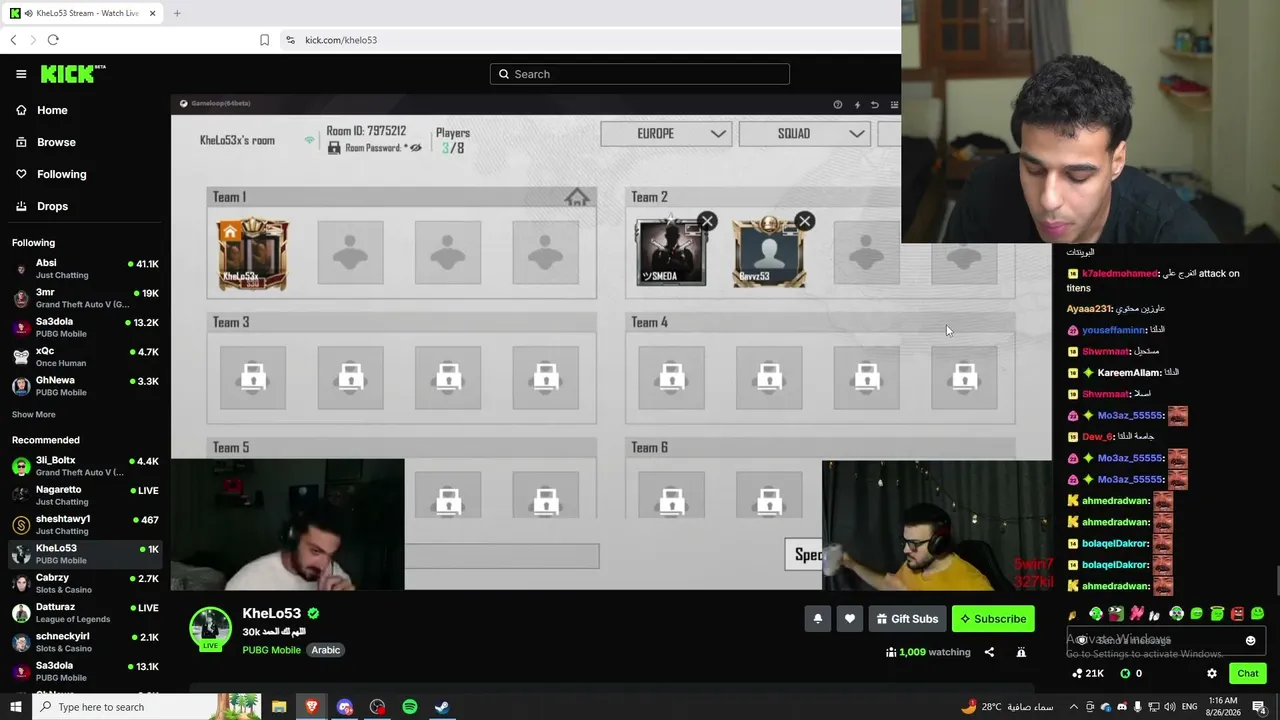Open File Explorer from the taskbar
The image size is (1280, 720).
(x=279, y=707)
